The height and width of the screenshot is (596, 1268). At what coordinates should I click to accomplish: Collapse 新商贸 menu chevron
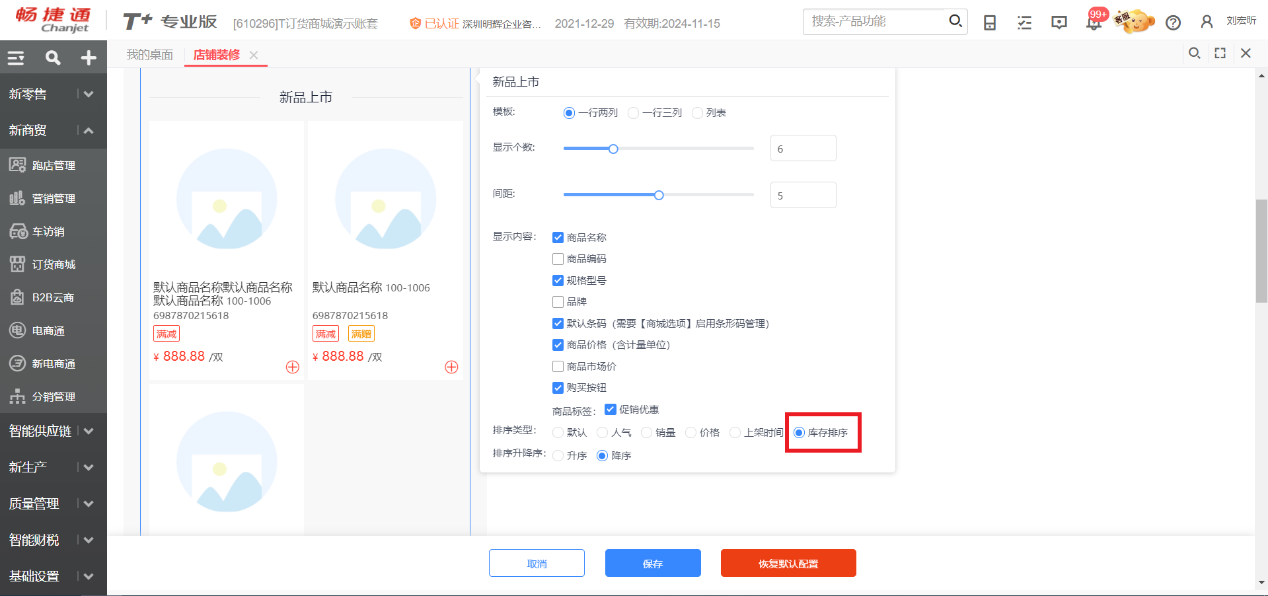pyautogui.click(x=89, y=131)
